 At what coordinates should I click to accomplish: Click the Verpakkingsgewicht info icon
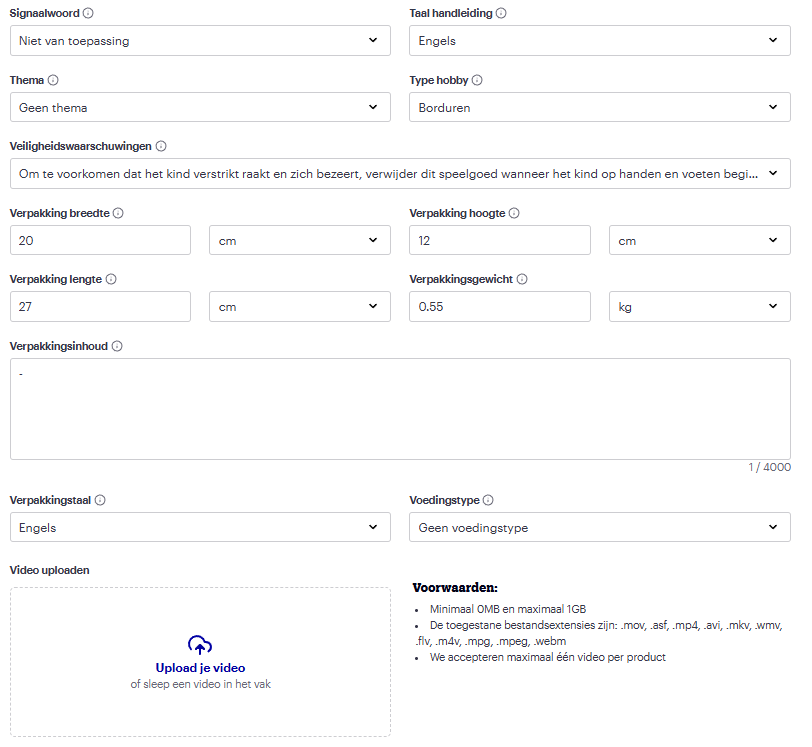[522, 280]
